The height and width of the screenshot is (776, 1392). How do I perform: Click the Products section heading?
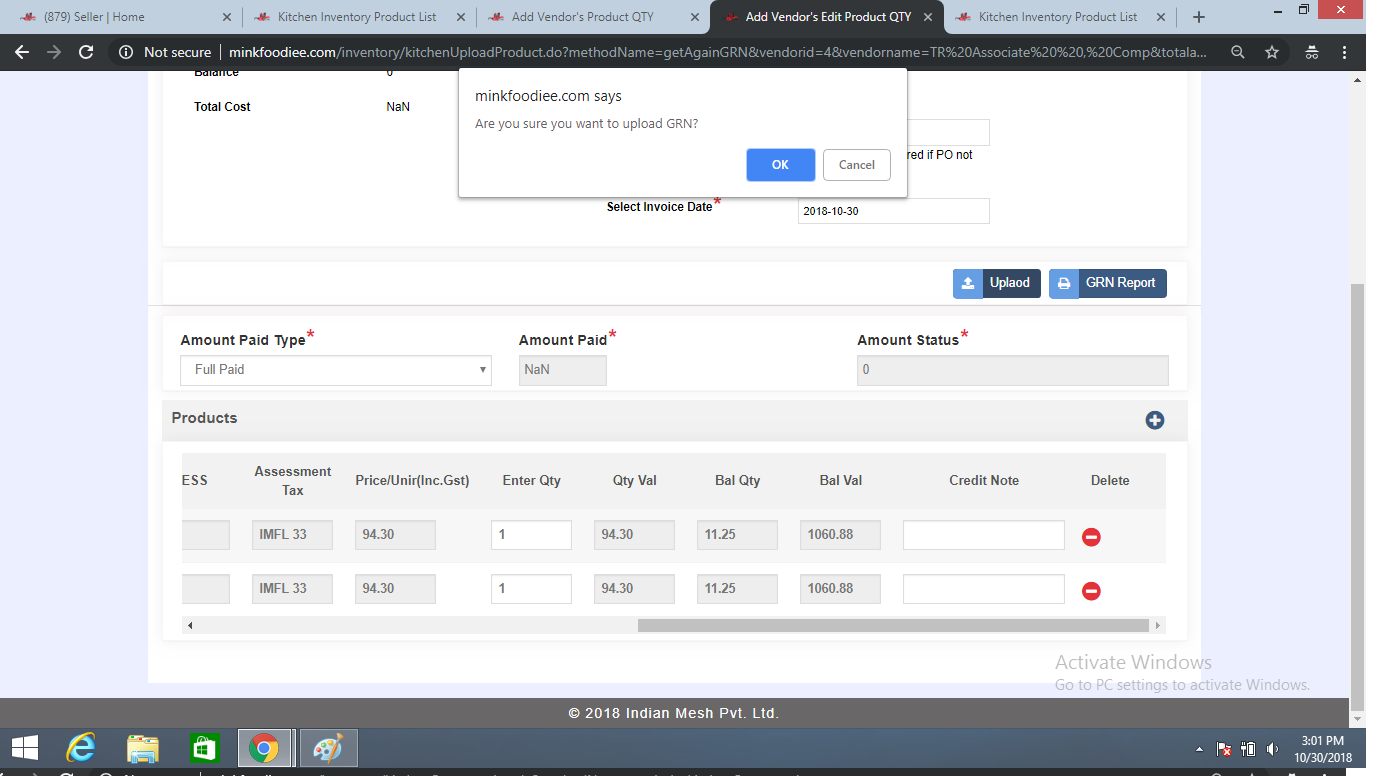(x=204, y=418)
